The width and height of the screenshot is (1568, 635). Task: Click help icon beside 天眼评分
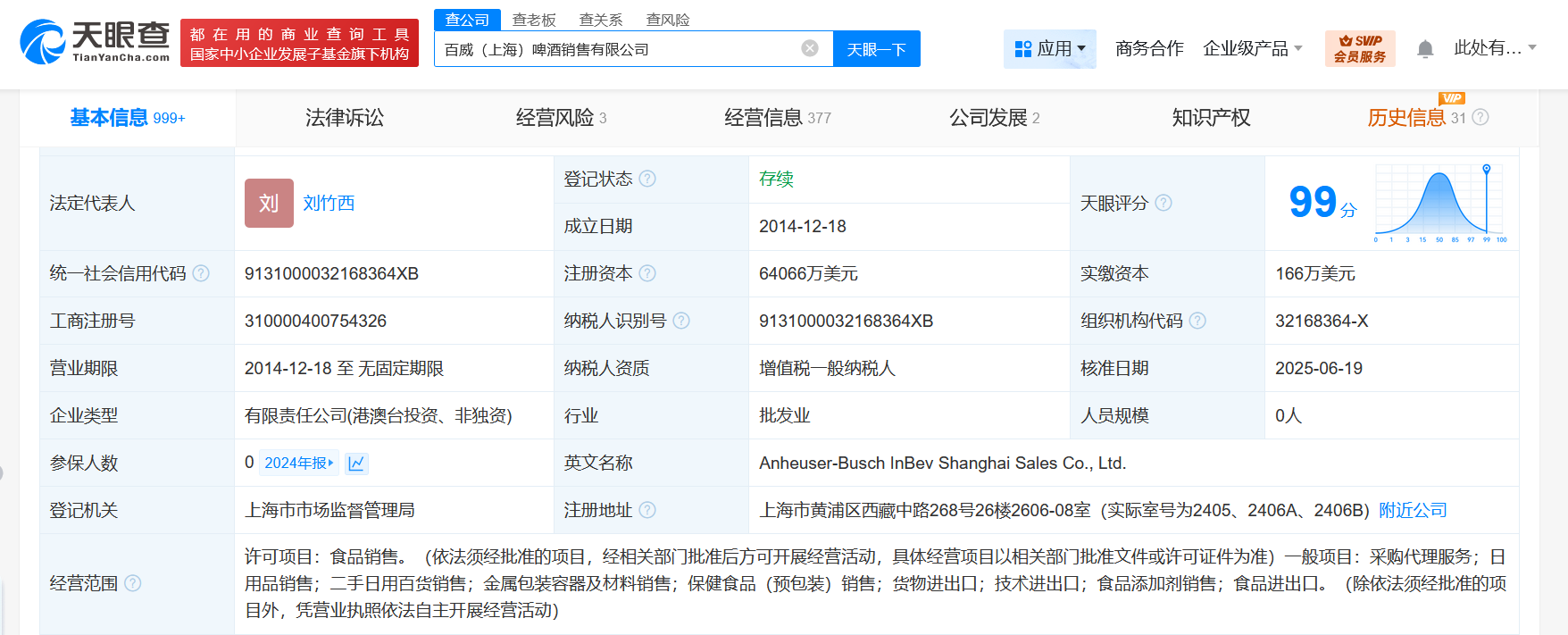(x=1163, y=203)
